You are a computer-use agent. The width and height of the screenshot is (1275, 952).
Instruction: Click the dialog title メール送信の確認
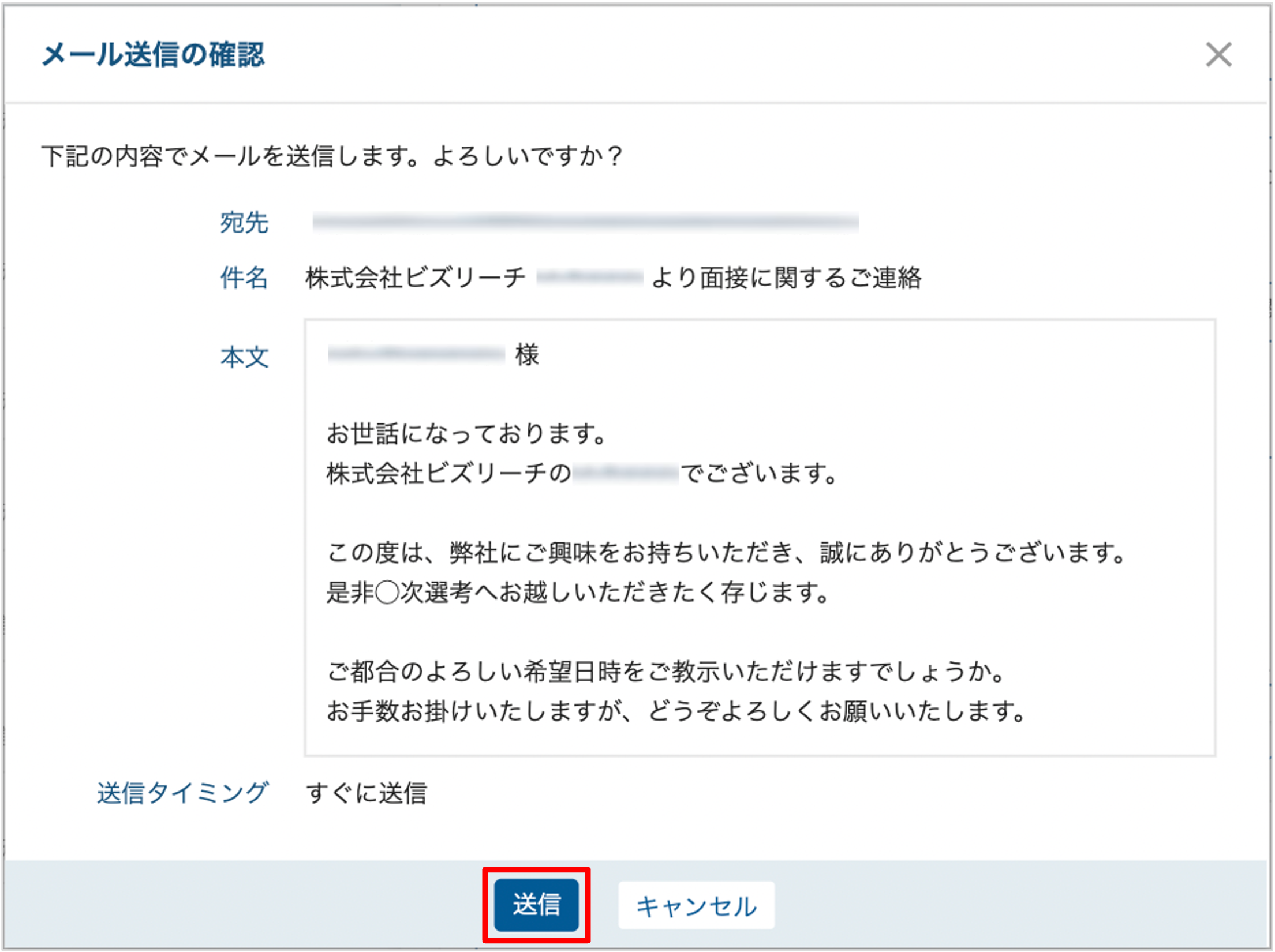(153, 55)
